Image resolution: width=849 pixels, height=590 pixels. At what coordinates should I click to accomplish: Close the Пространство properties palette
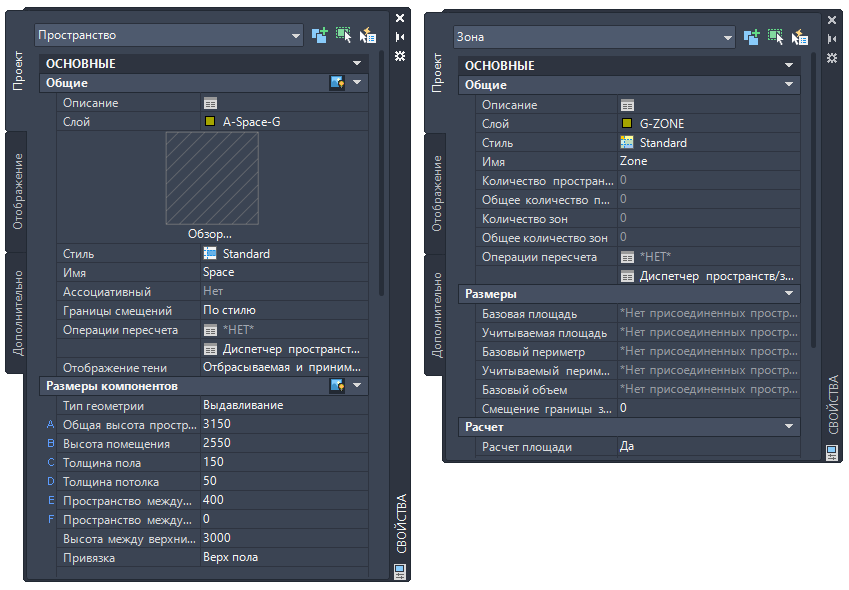coord(400,18)
